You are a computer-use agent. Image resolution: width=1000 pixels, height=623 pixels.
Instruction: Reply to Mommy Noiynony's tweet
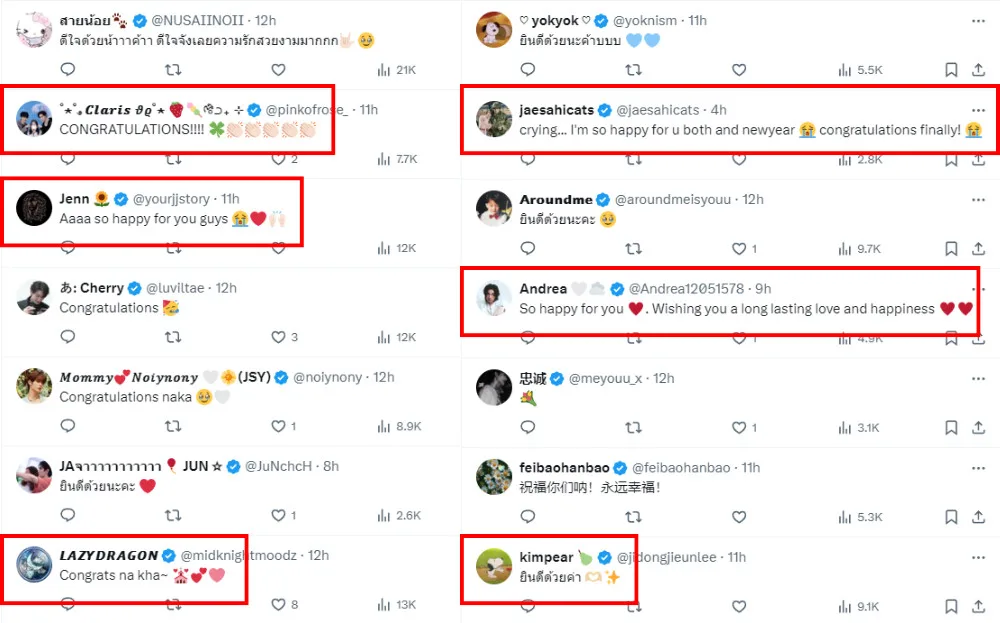coord(68,426)
